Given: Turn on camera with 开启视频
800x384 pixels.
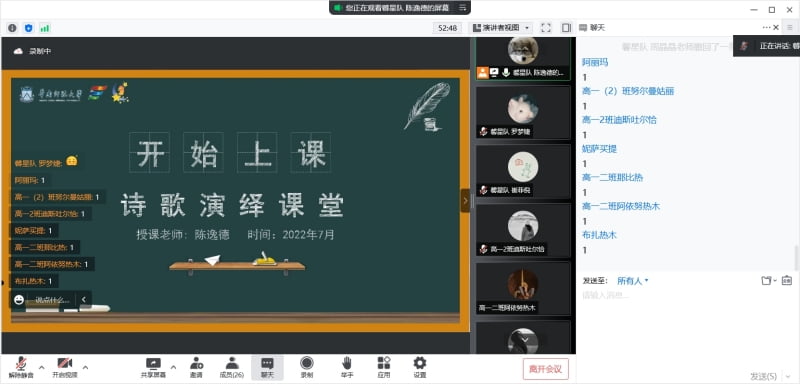Looking at the screenshot, I should coord(65,368).
